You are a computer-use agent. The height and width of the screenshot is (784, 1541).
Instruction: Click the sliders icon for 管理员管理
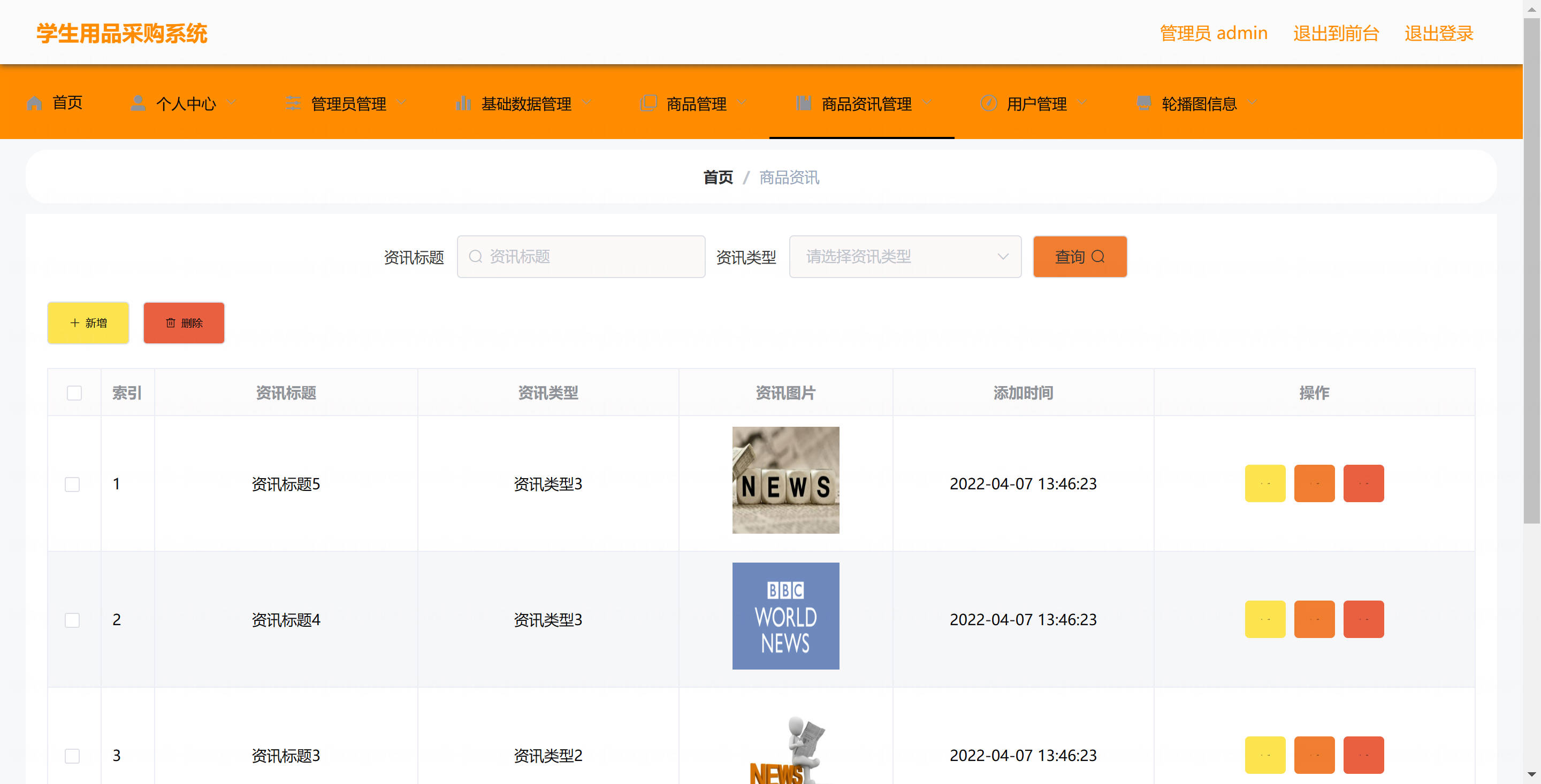tap(293, 103)
